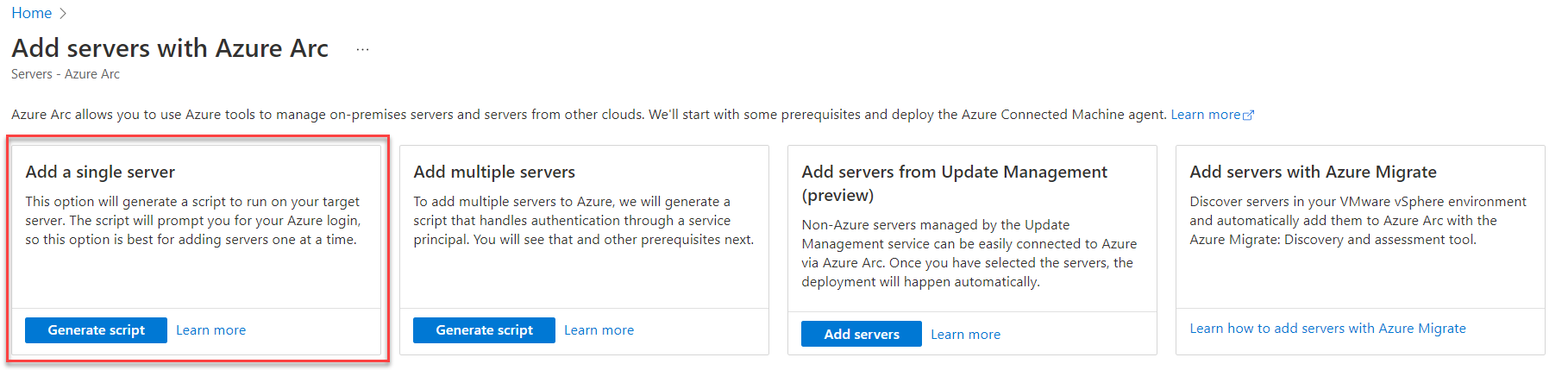
Task: Generate script for adding a single server
Action: tap(96, 330)
